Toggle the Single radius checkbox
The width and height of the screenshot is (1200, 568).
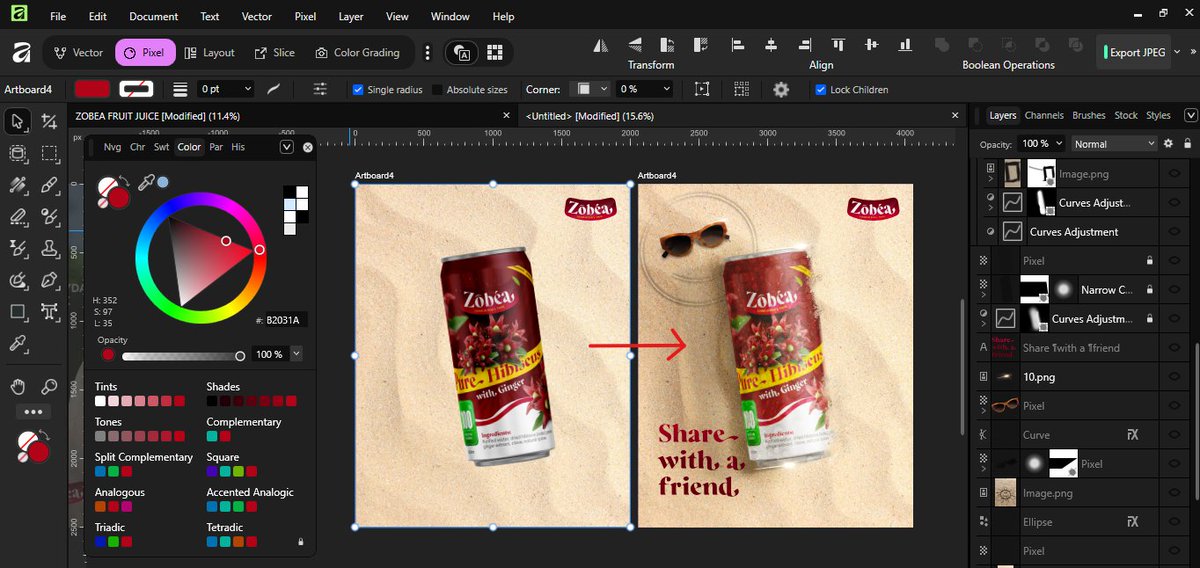click(x=358, y=89)
